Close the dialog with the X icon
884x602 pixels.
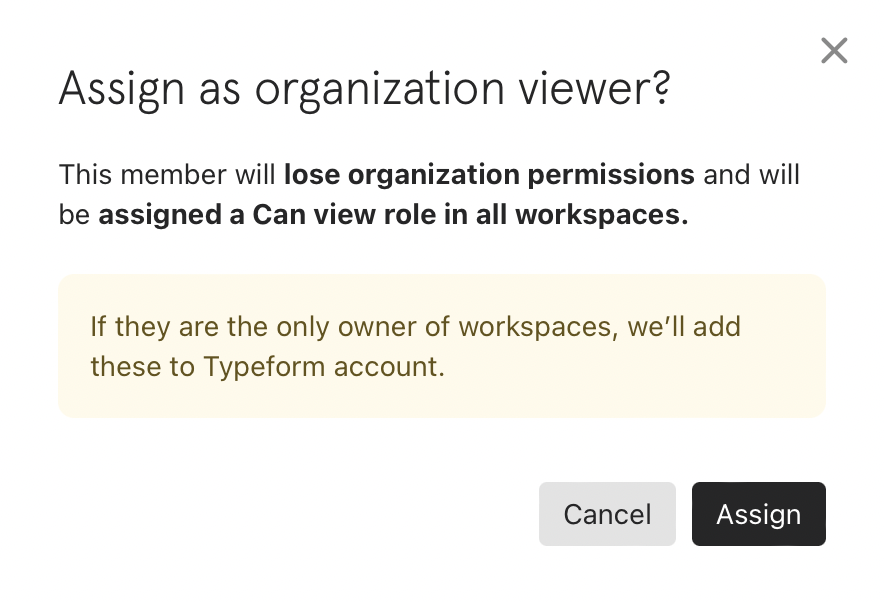coord(833,51)
